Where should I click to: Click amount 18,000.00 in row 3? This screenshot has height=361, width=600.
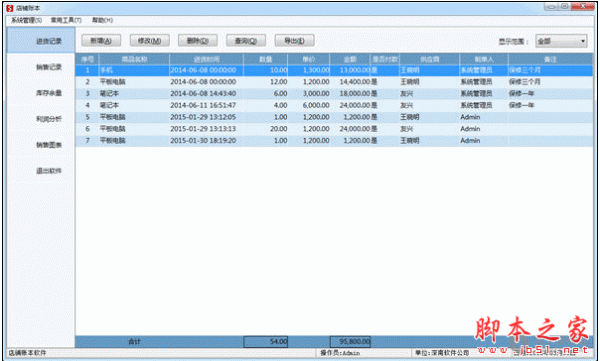[355, 94]
